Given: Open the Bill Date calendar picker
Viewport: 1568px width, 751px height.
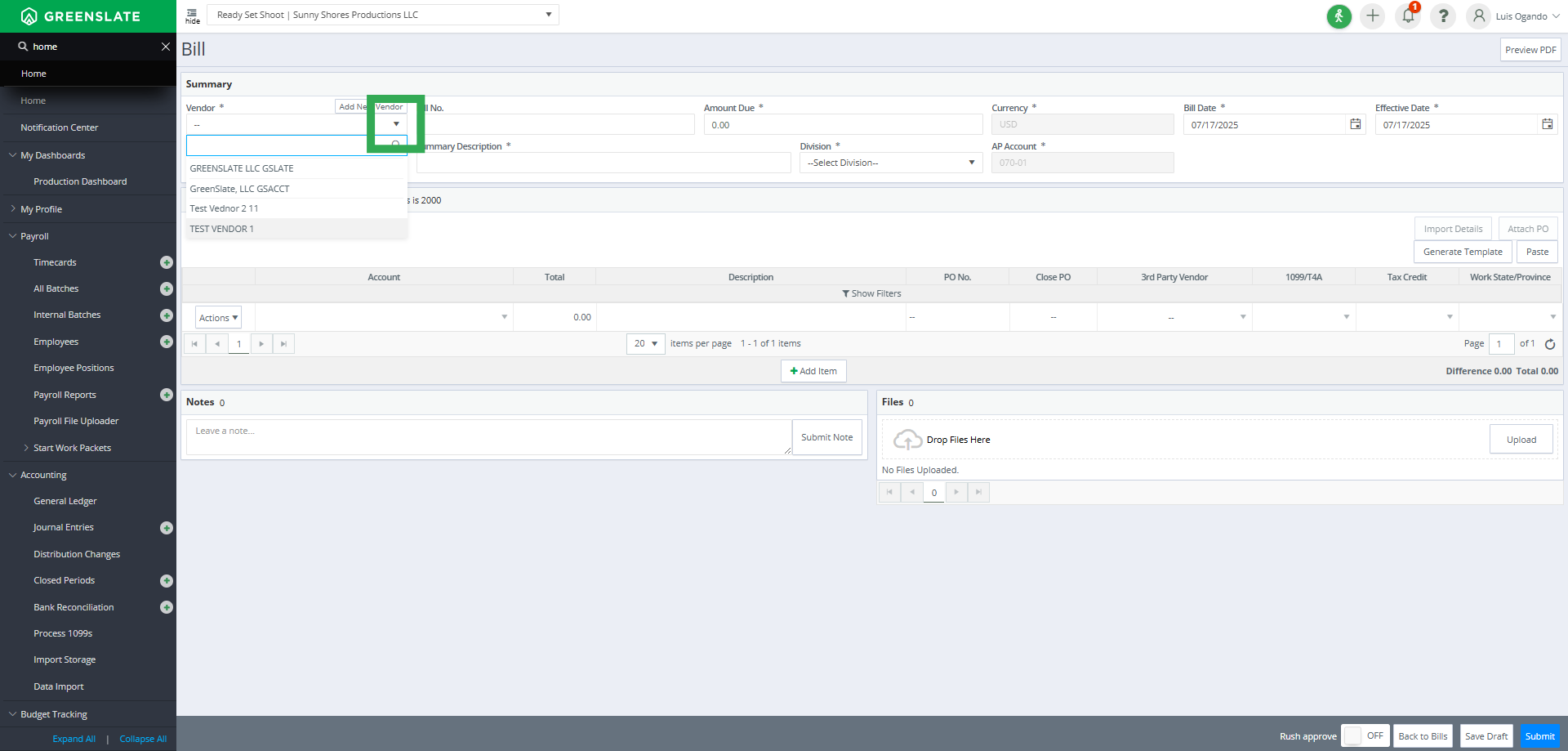Looking at the screenshot, I should (1355, 124).
